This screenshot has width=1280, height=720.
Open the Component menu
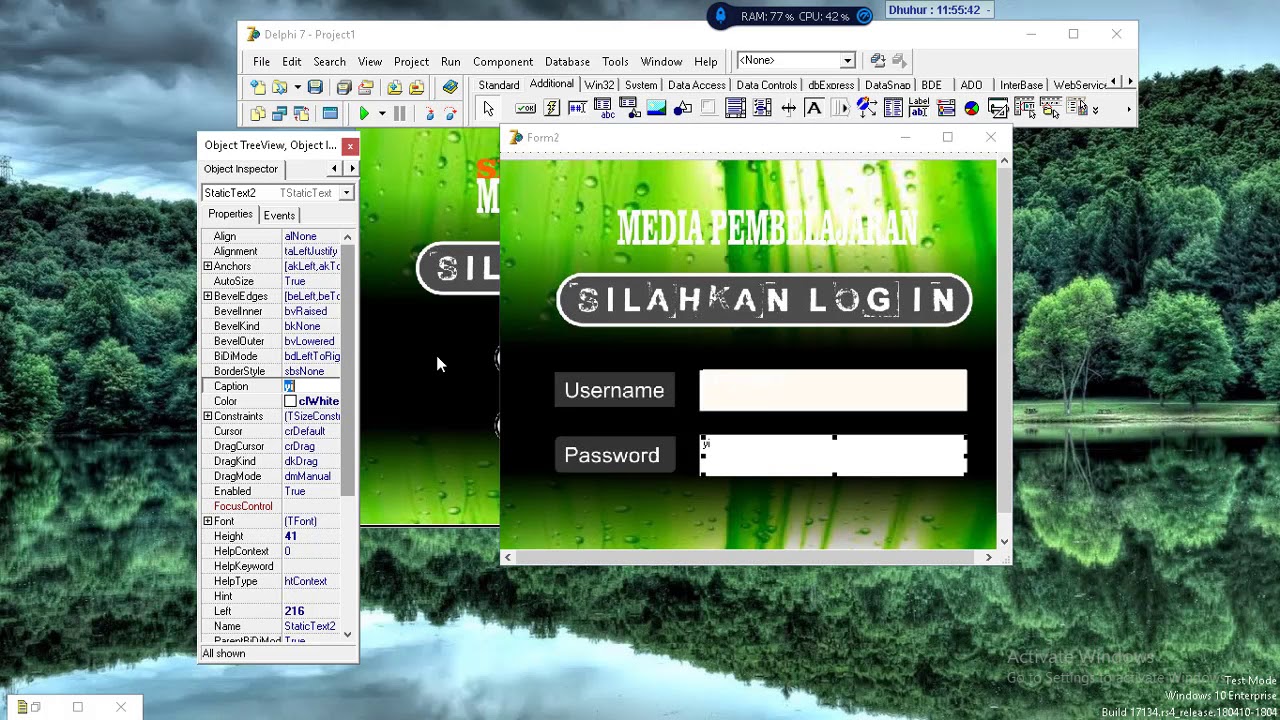point(503,62)
